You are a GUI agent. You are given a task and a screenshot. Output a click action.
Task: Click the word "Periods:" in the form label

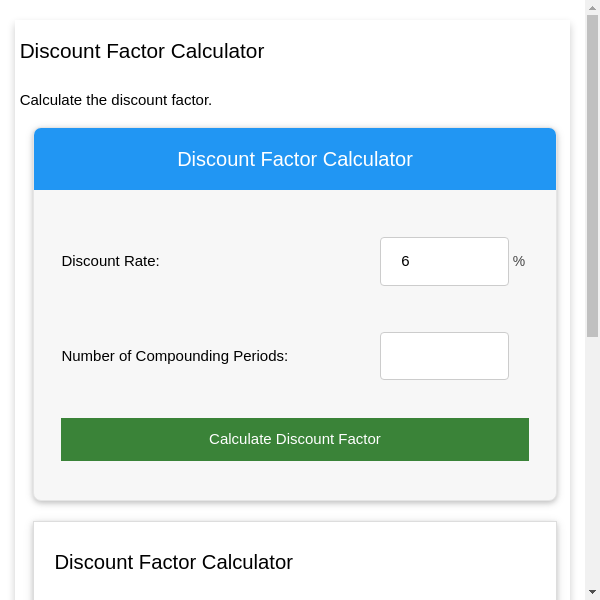[x=260, y=356]
